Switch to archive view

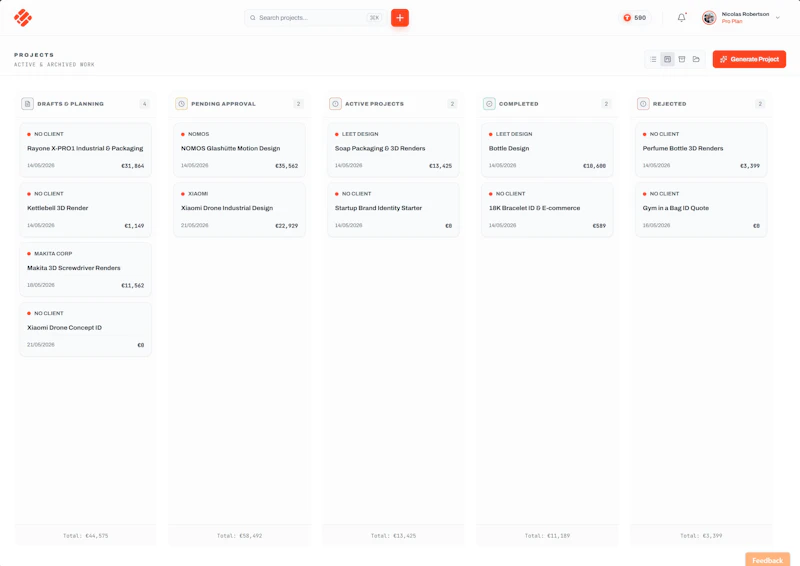click(682, 59)
